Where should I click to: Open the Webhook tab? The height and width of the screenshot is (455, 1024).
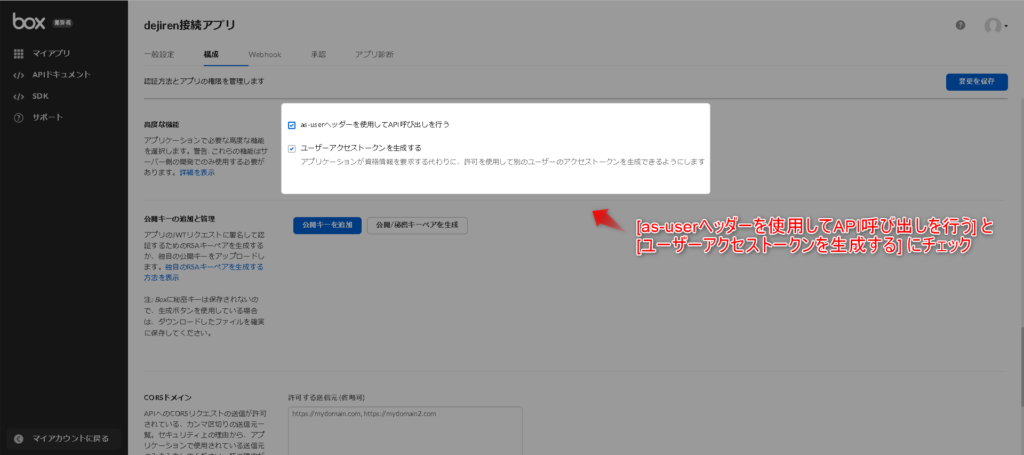[x=264, y=55]
